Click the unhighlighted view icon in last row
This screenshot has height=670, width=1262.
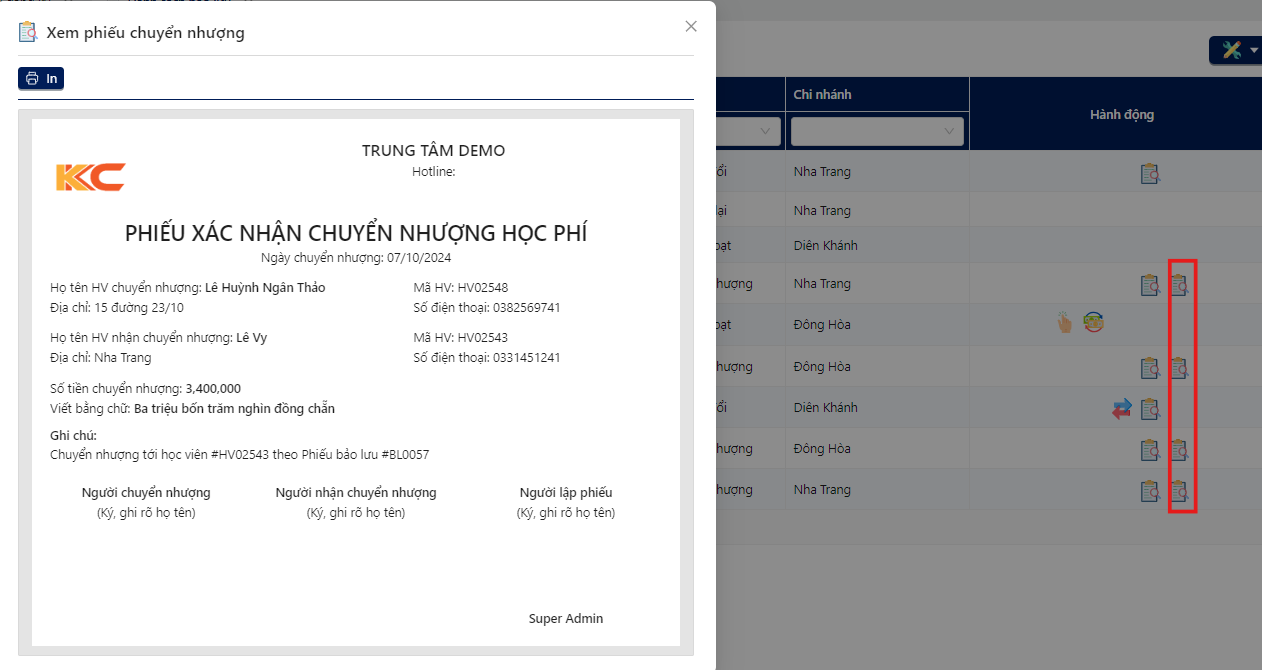click(x=1150, y=491)
